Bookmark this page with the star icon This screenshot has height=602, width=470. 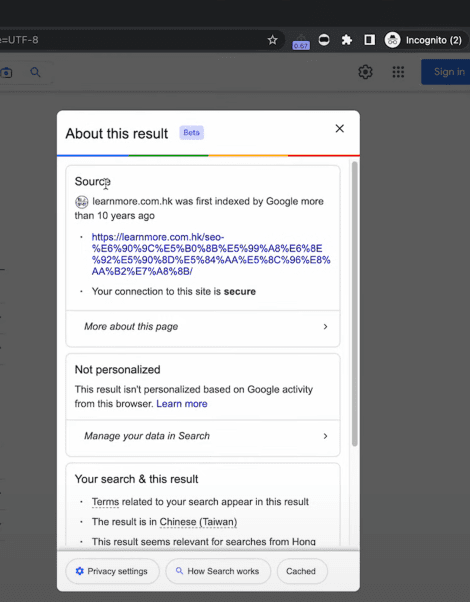[x=272, y=40]
